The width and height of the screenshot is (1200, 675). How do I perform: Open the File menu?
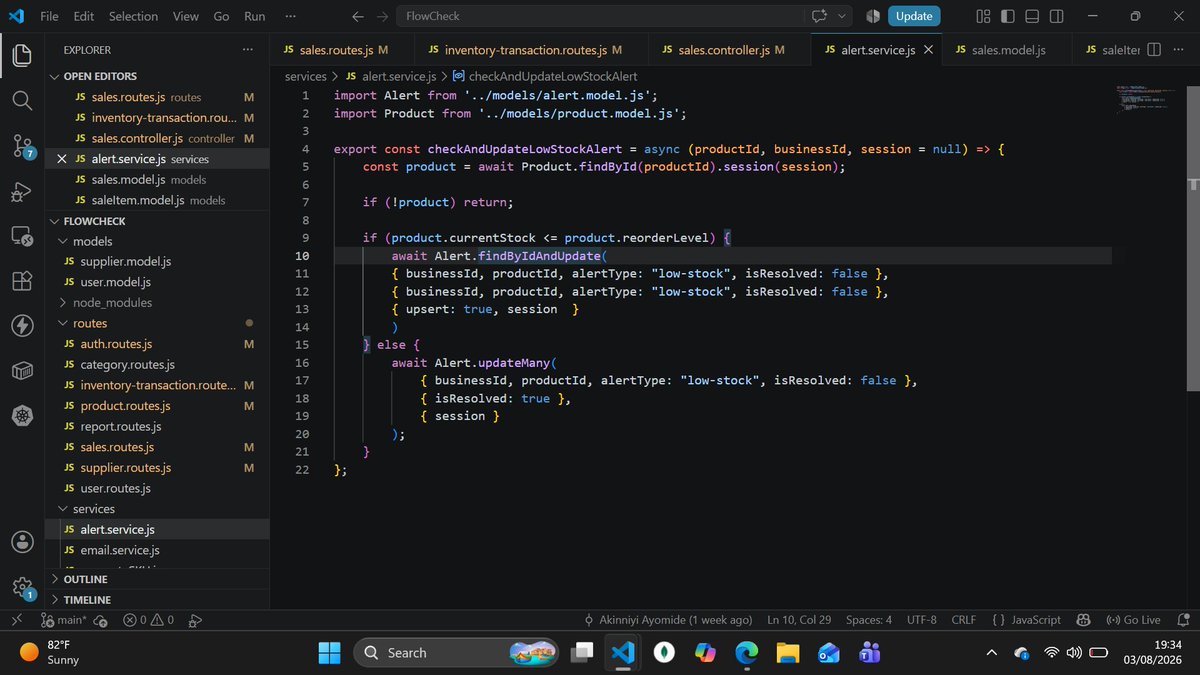tap(49, 16)
